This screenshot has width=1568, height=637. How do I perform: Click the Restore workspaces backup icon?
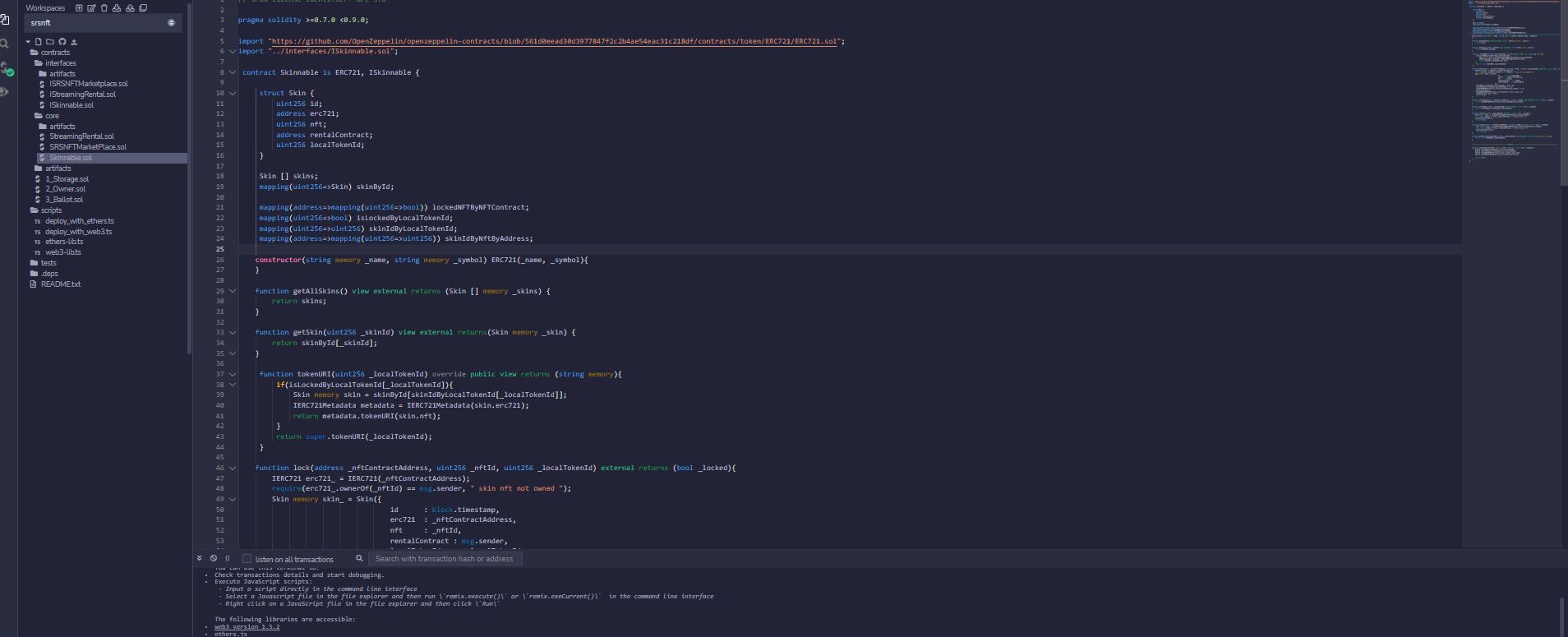point(130,8)
